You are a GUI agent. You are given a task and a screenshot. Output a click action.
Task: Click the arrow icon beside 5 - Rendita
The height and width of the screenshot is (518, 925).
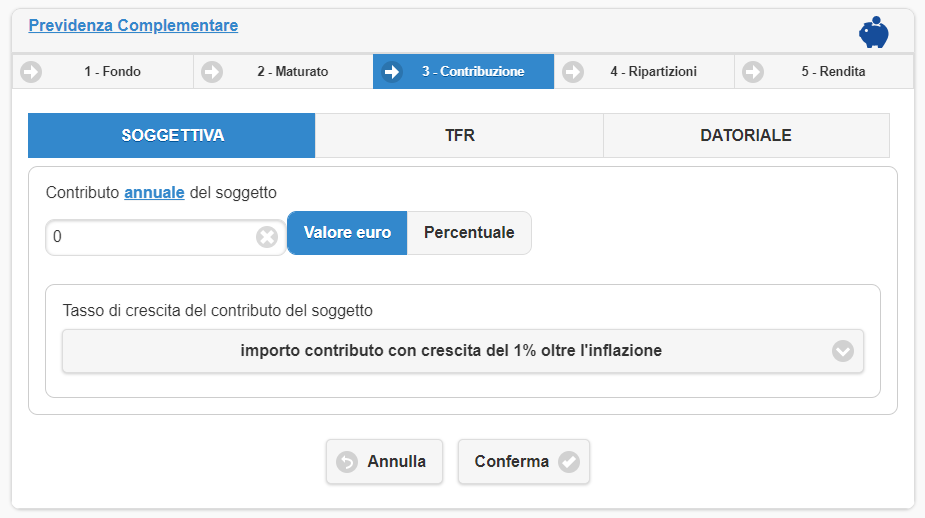753,72
